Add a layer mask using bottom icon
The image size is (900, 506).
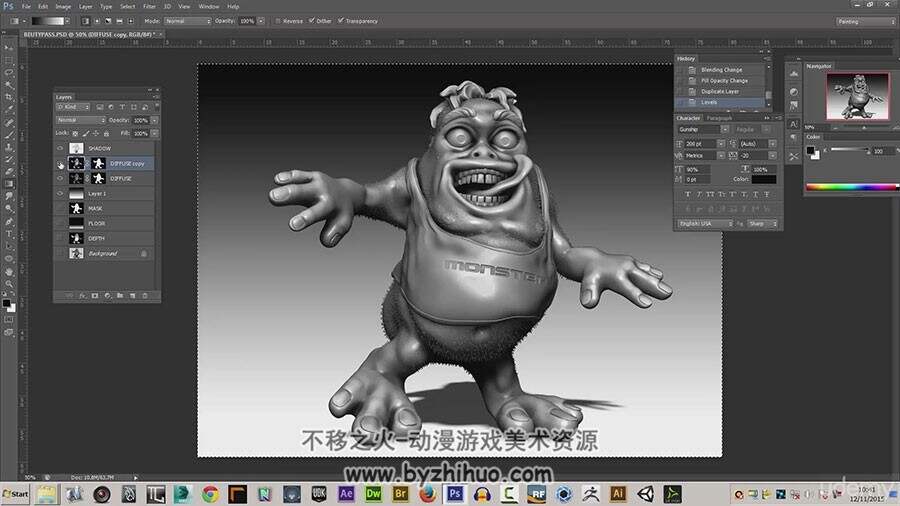pos(95,296)
